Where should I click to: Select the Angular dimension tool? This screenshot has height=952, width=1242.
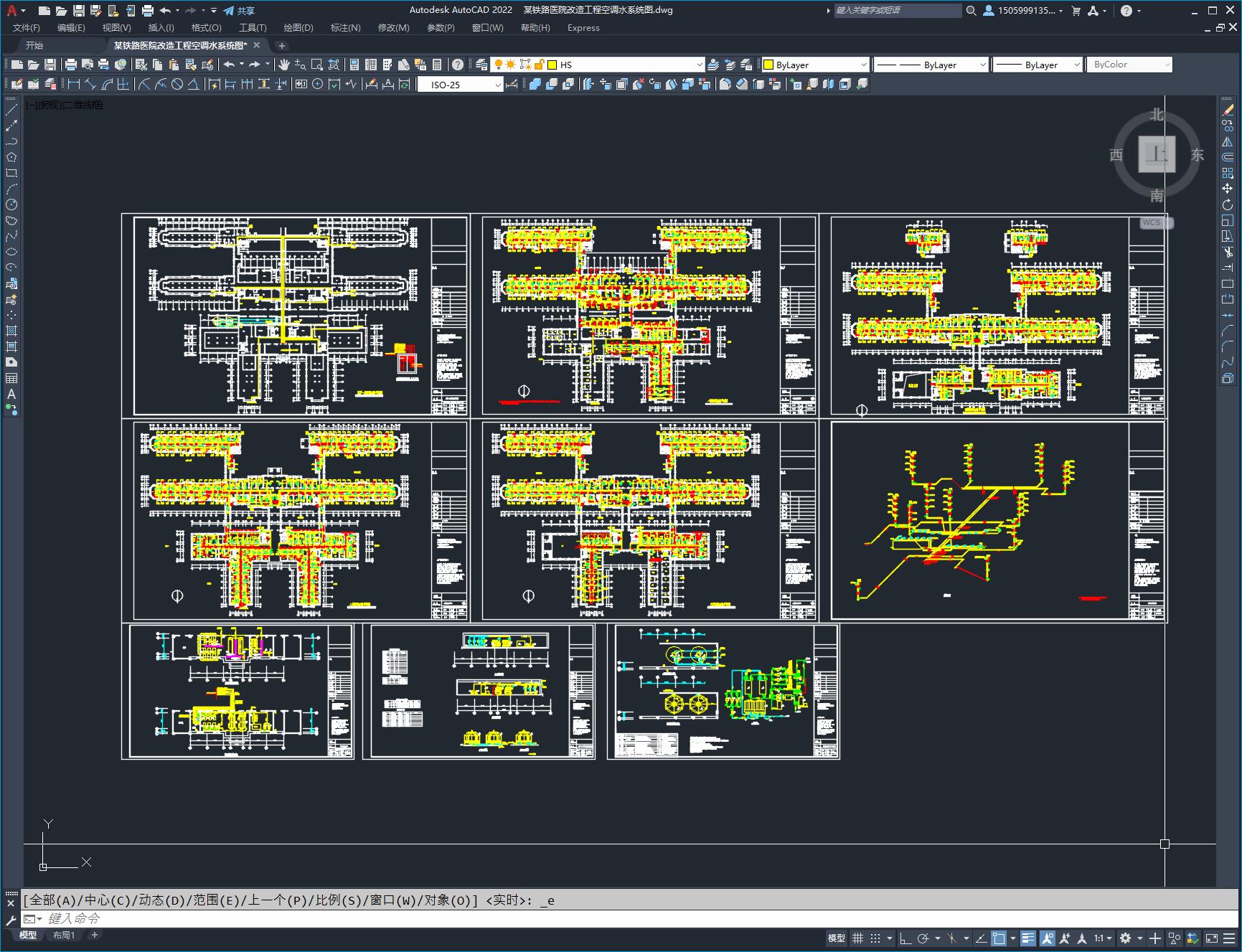pyautogui.click(x=194, y=85)
